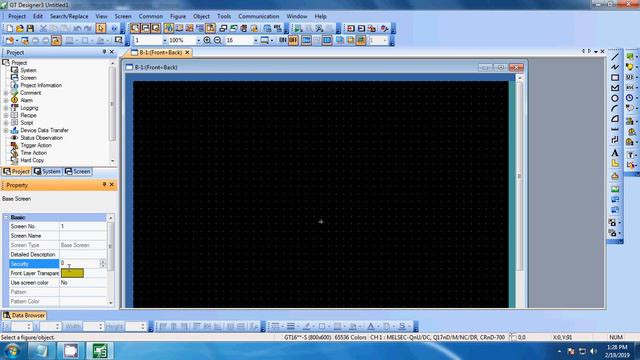This screenshot has height=360, width=640.
Task: Click the Screen Name input field
Action: 83,236
